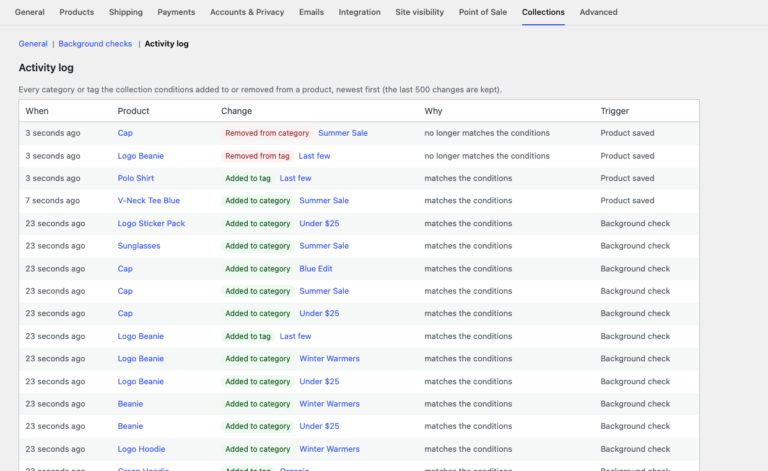This screenshot has height=471, width=768.
Task: Open Cap in the Blue Edit row
Action: coord(125,269)
